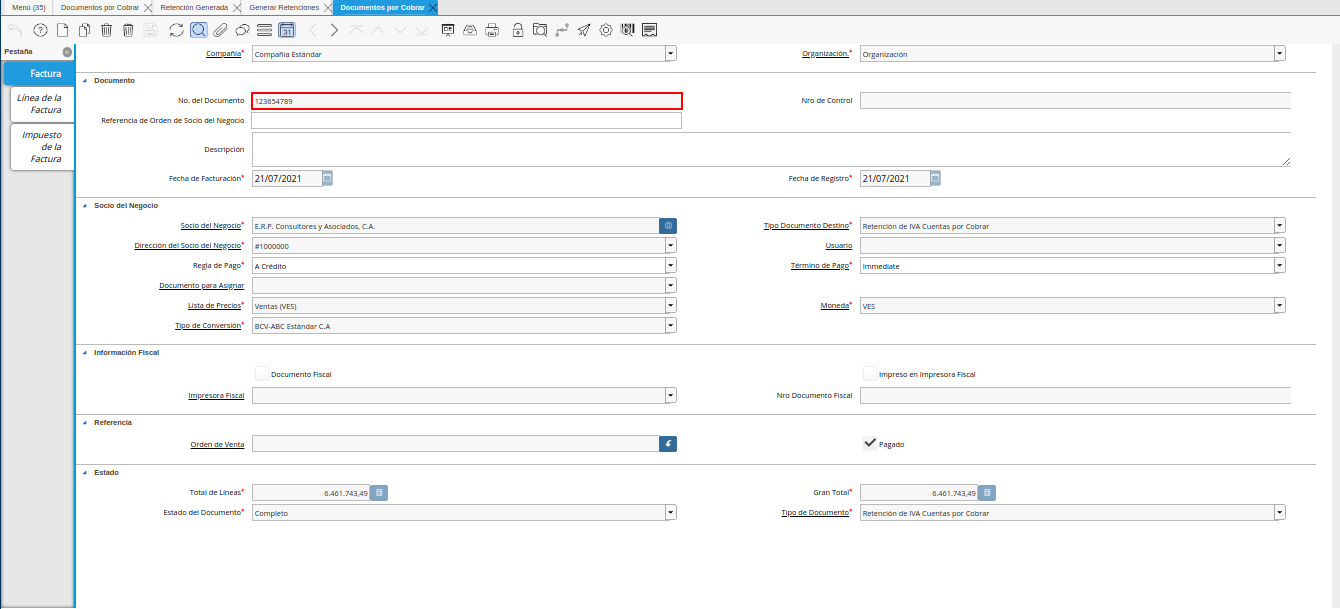This screenshot has height=609, width=1340.
Task: Open the Impuesto de la Factura side tab
Action: pos(44,147)
